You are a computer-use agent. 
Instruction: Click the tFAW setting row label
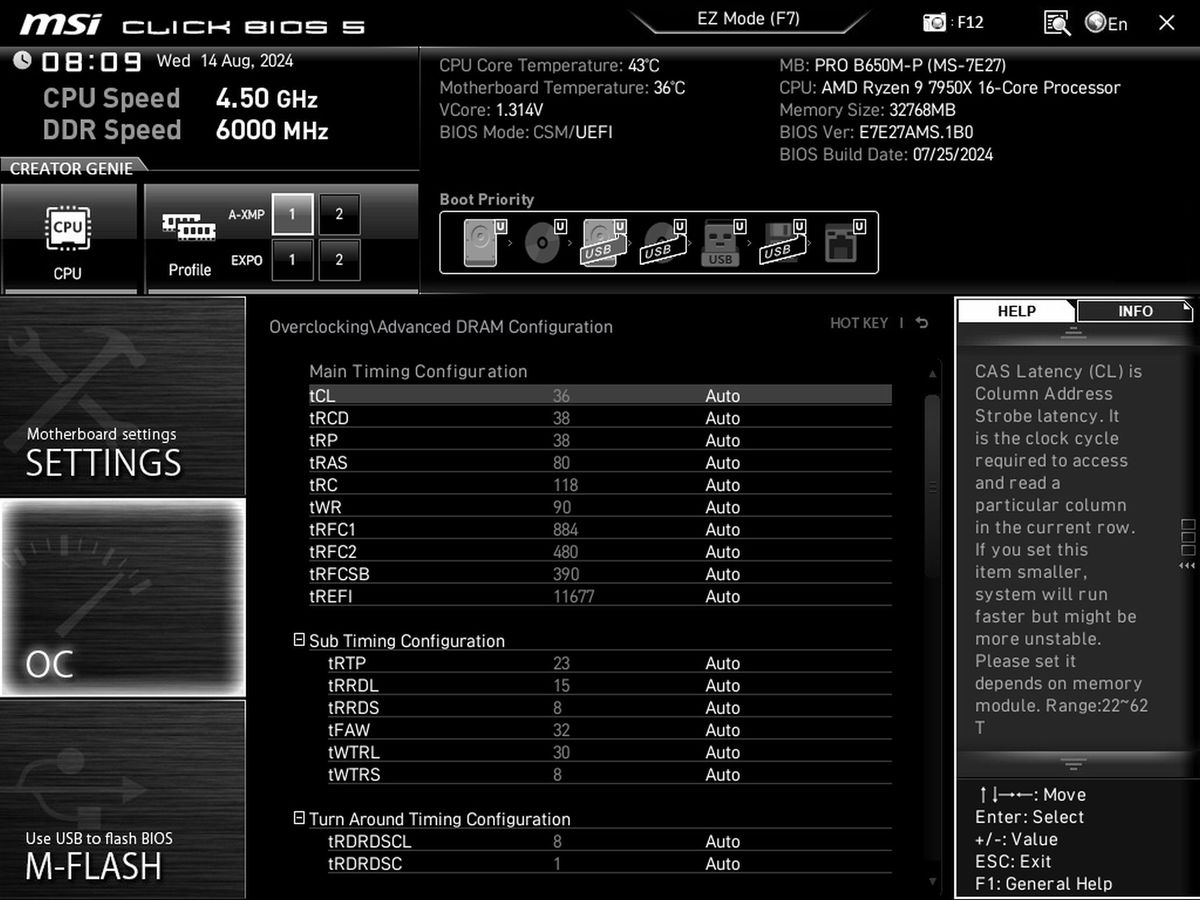coord(350,730)
